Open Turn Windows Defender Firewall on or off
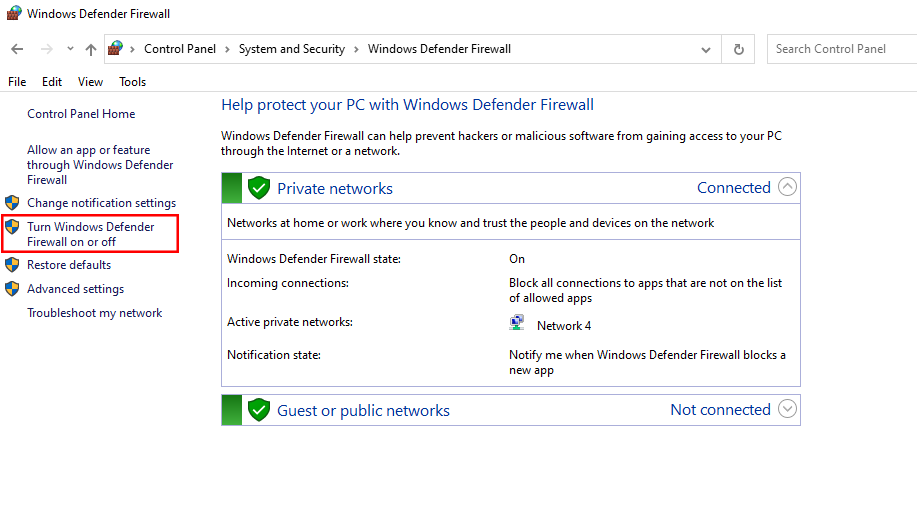The width and height of the screenshot is (917, 530). (x=90, y=234)
